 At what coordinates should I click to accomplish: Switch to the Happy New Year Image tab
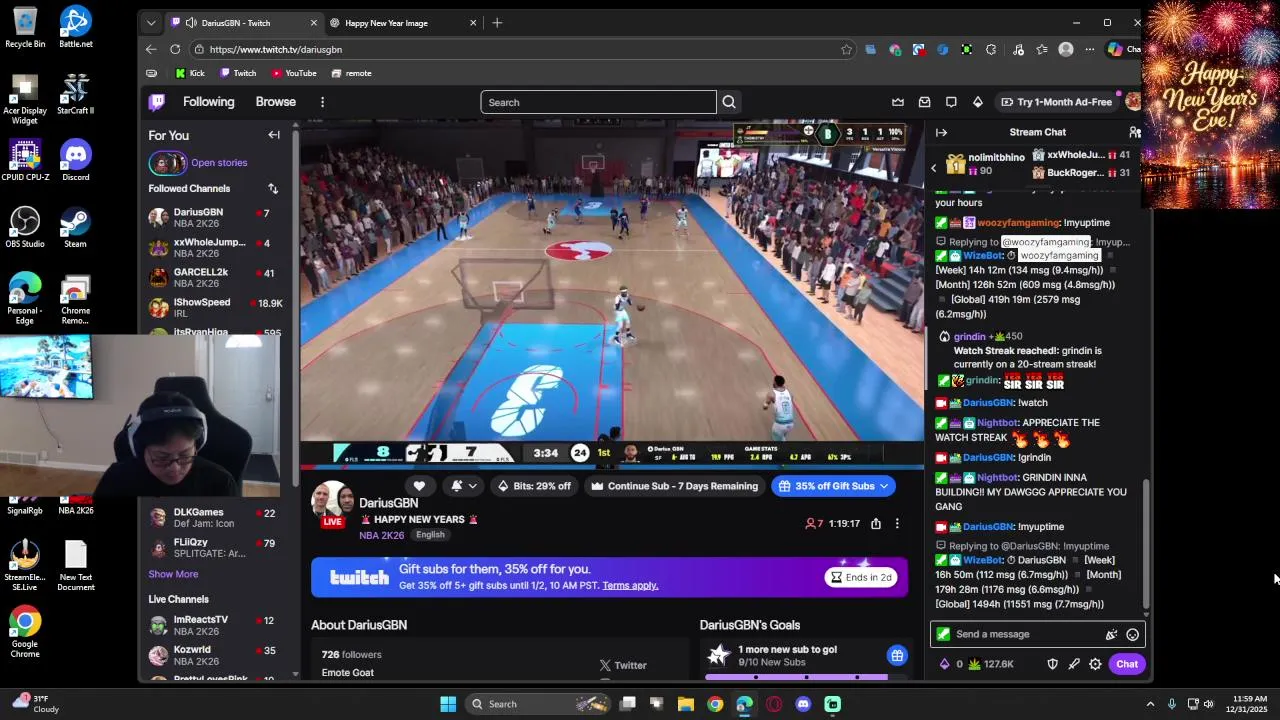pos(404,23)
